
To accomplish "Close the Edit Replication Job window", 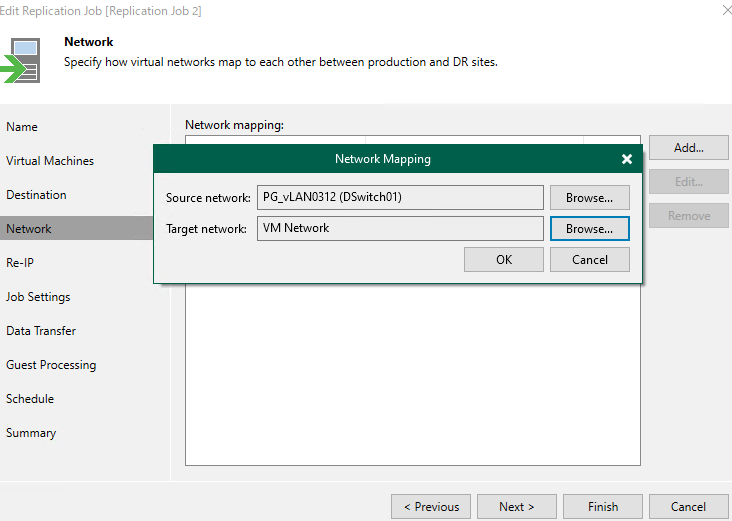I will pyautogui.click(x=726, y=10).
